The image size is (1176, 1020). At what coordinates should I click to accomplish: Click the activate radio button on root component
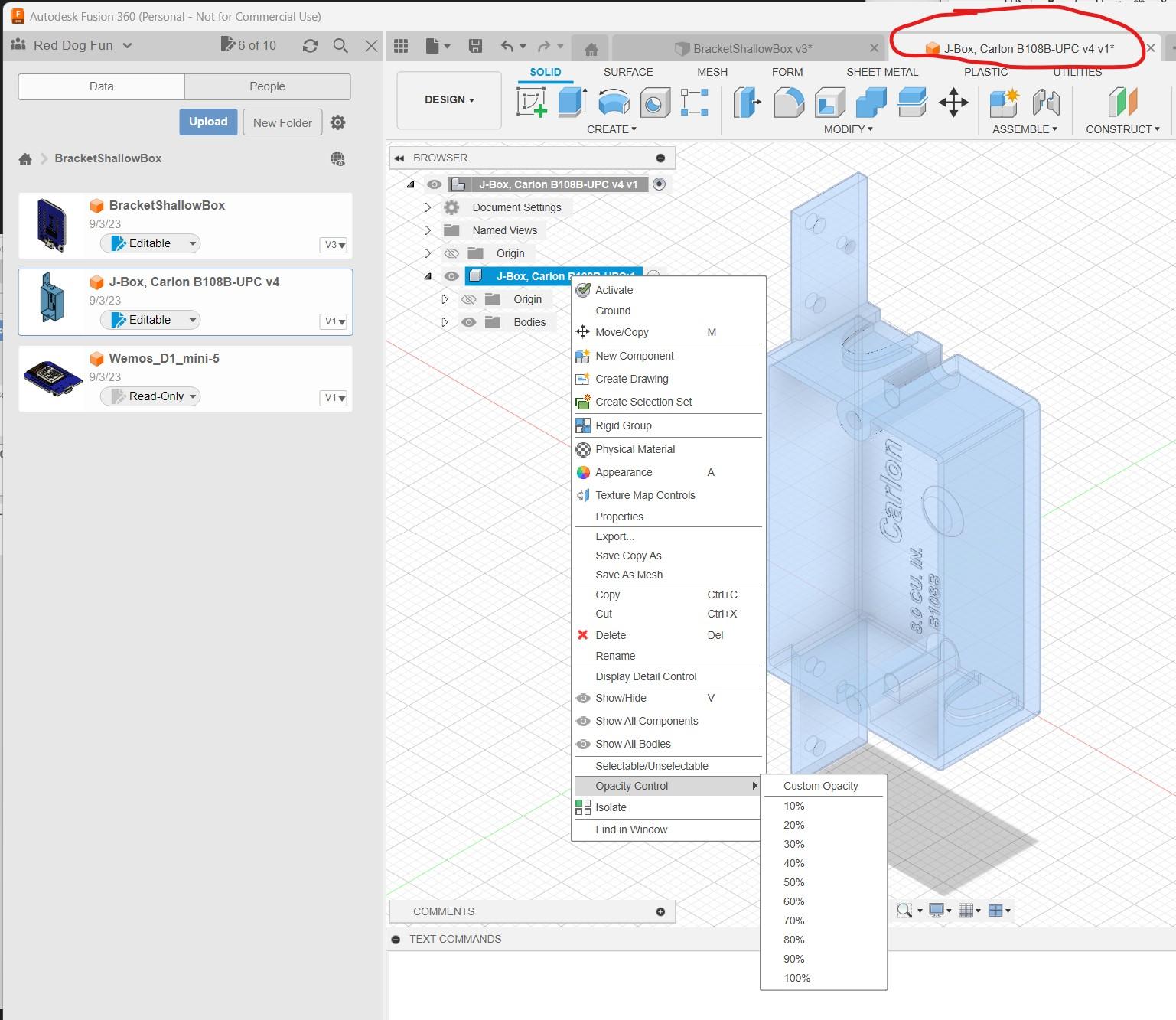660,184
